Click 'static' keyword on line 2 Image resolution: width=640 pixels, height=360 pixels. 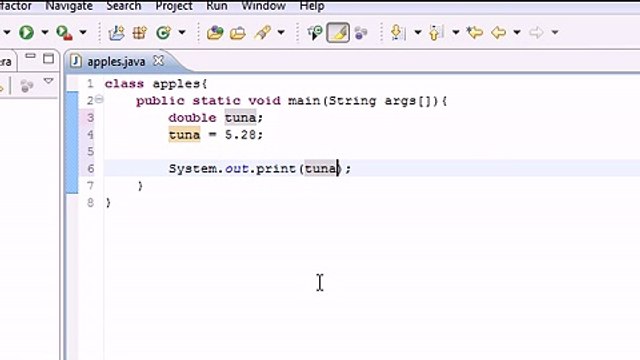tap(216, 101)
